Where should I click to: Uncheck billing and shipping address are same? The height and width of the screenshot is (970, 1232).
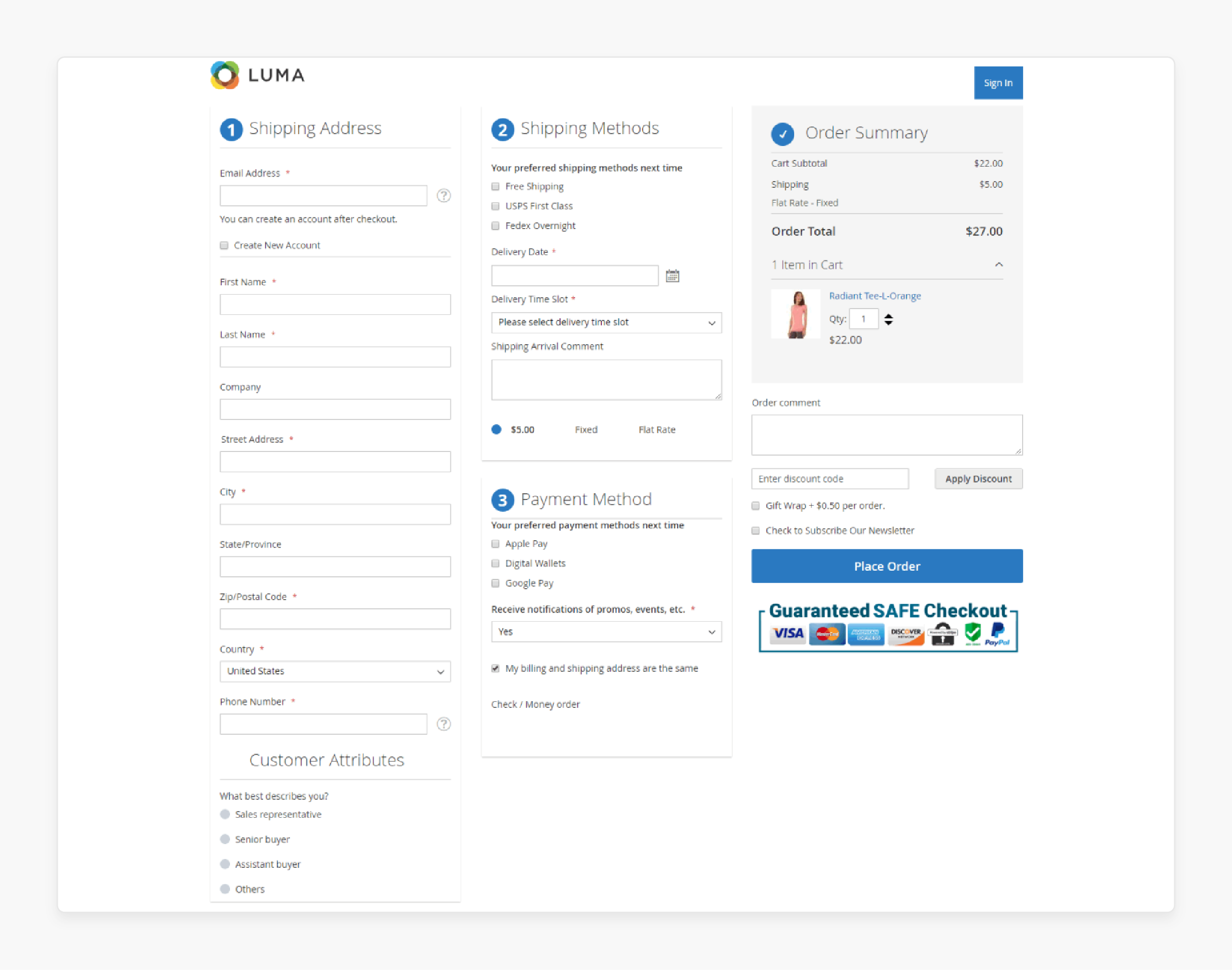click(x=496, y=669)
